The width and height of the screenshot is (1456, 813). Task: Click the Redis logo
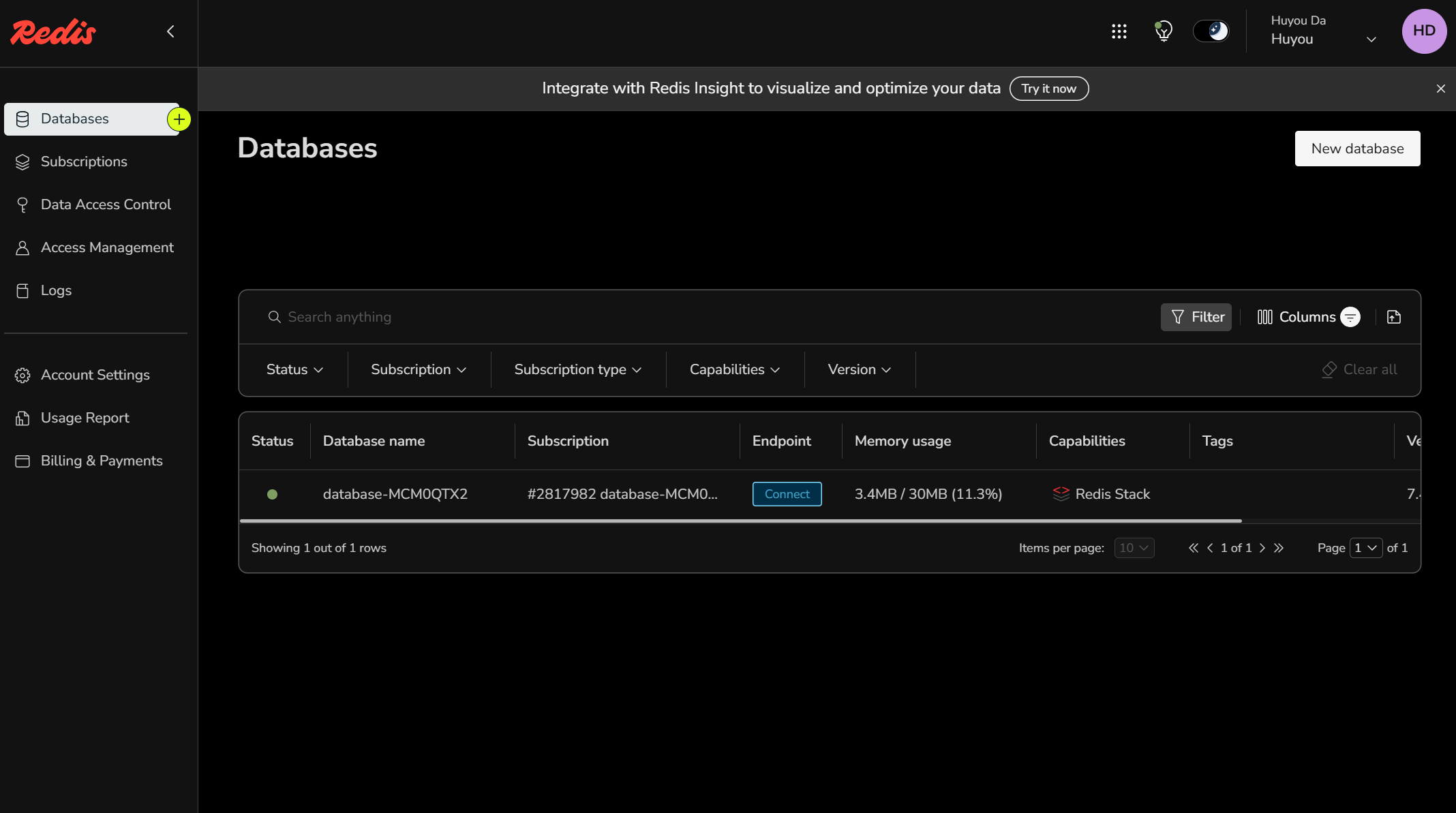[x=53, y=32]
